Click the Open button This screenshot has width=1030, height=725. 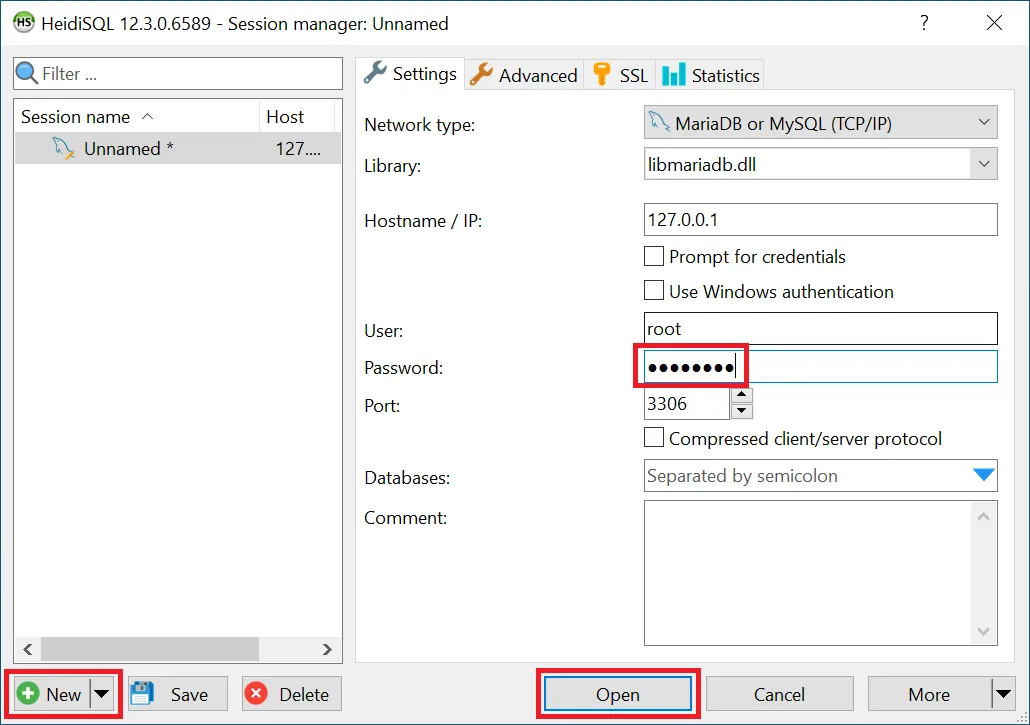coord(618,694)
